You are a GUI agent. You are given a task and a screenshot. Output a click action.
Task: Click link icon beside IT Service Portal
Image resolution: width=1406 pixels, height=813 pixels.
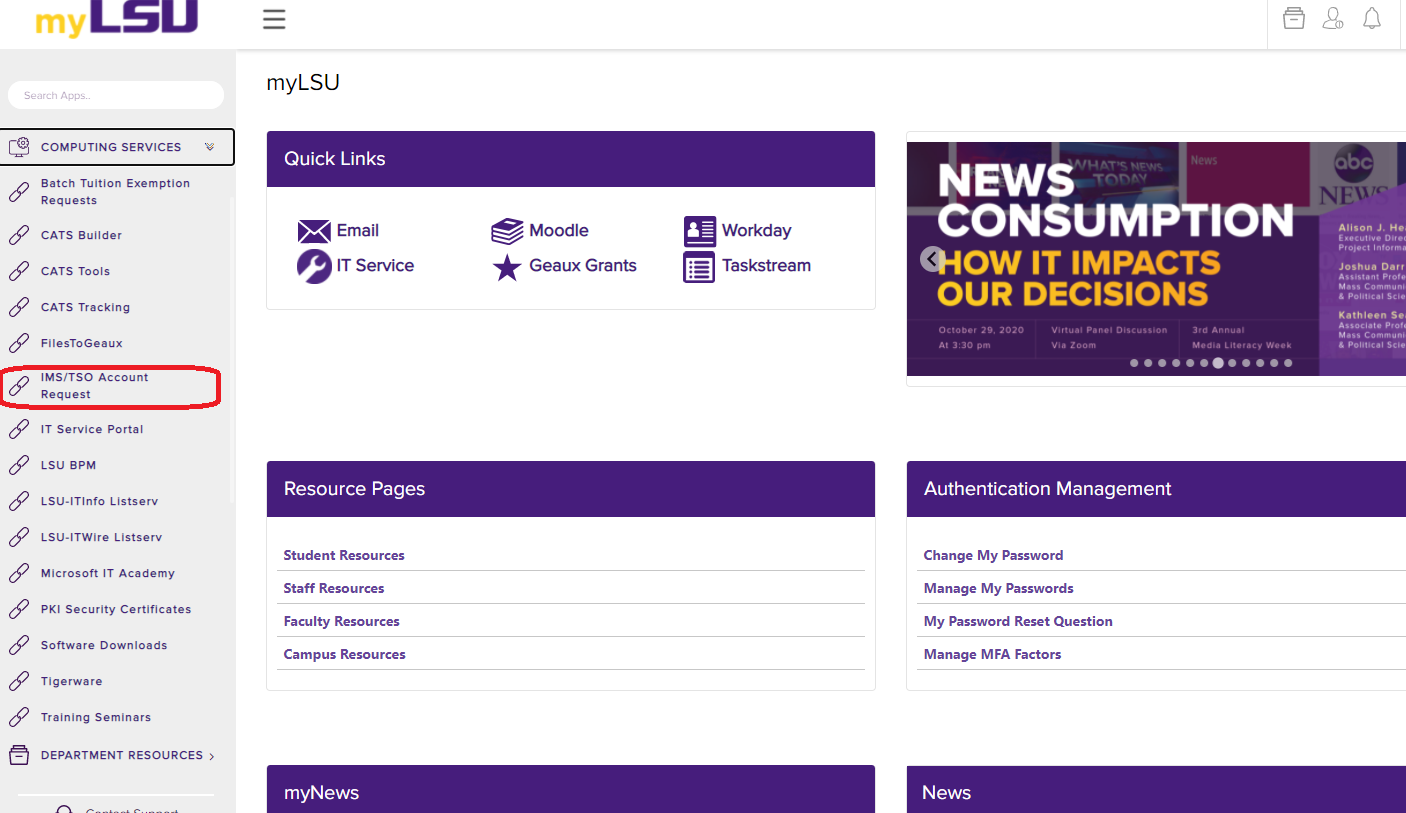[x=19, y=430]
